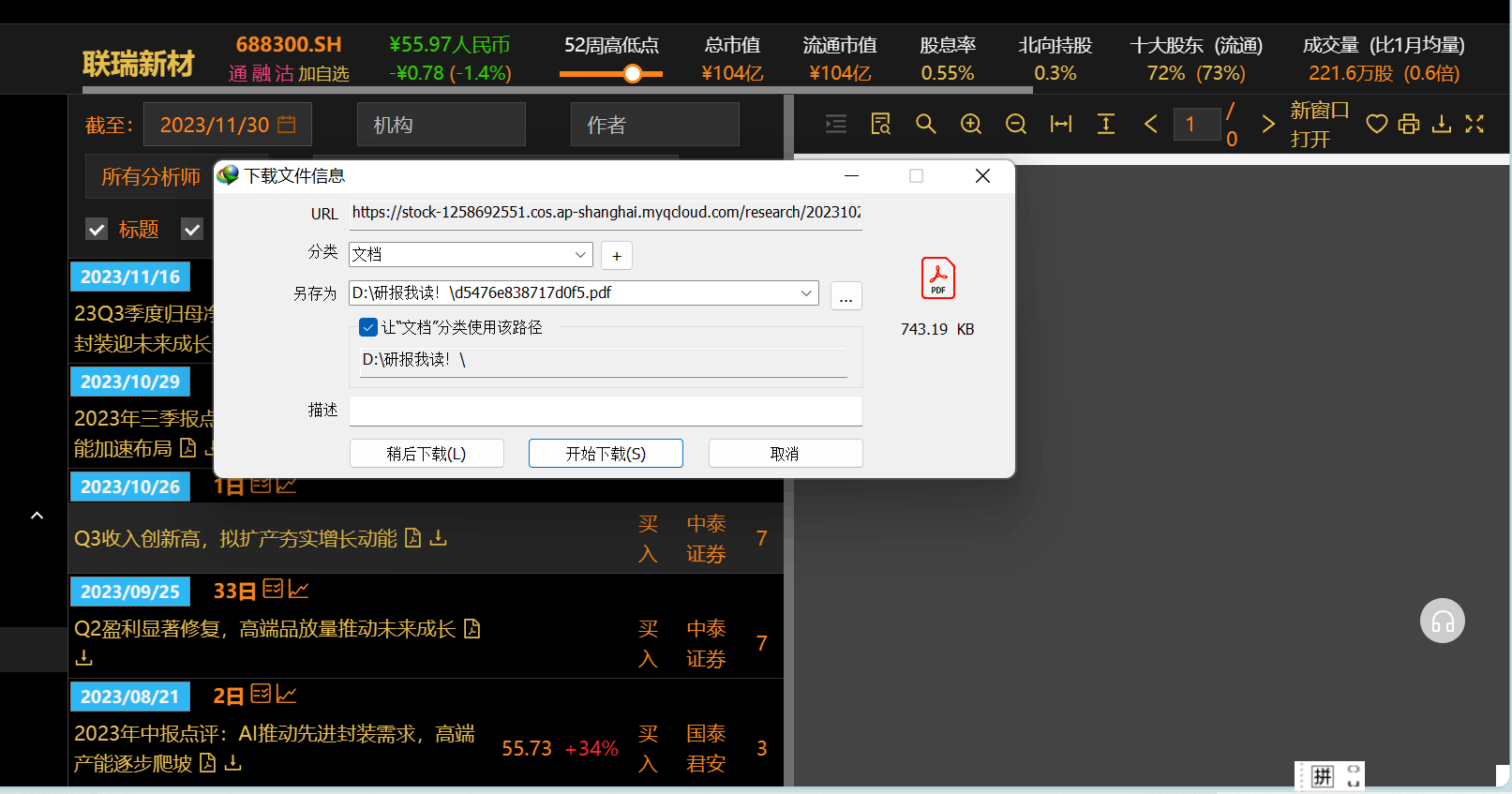Click the 联瑞新材 stock name
Viewport: 1512px width, 794px height.
point(139,63)
